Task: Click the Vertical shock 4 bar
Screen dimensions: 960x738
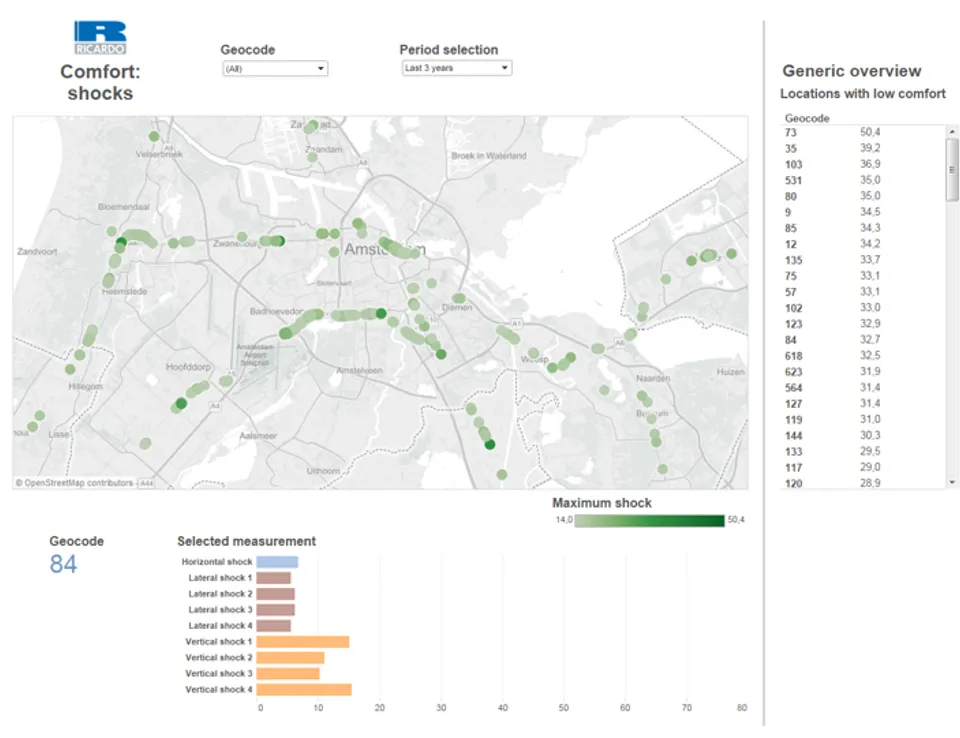Action: coord(303,690)
